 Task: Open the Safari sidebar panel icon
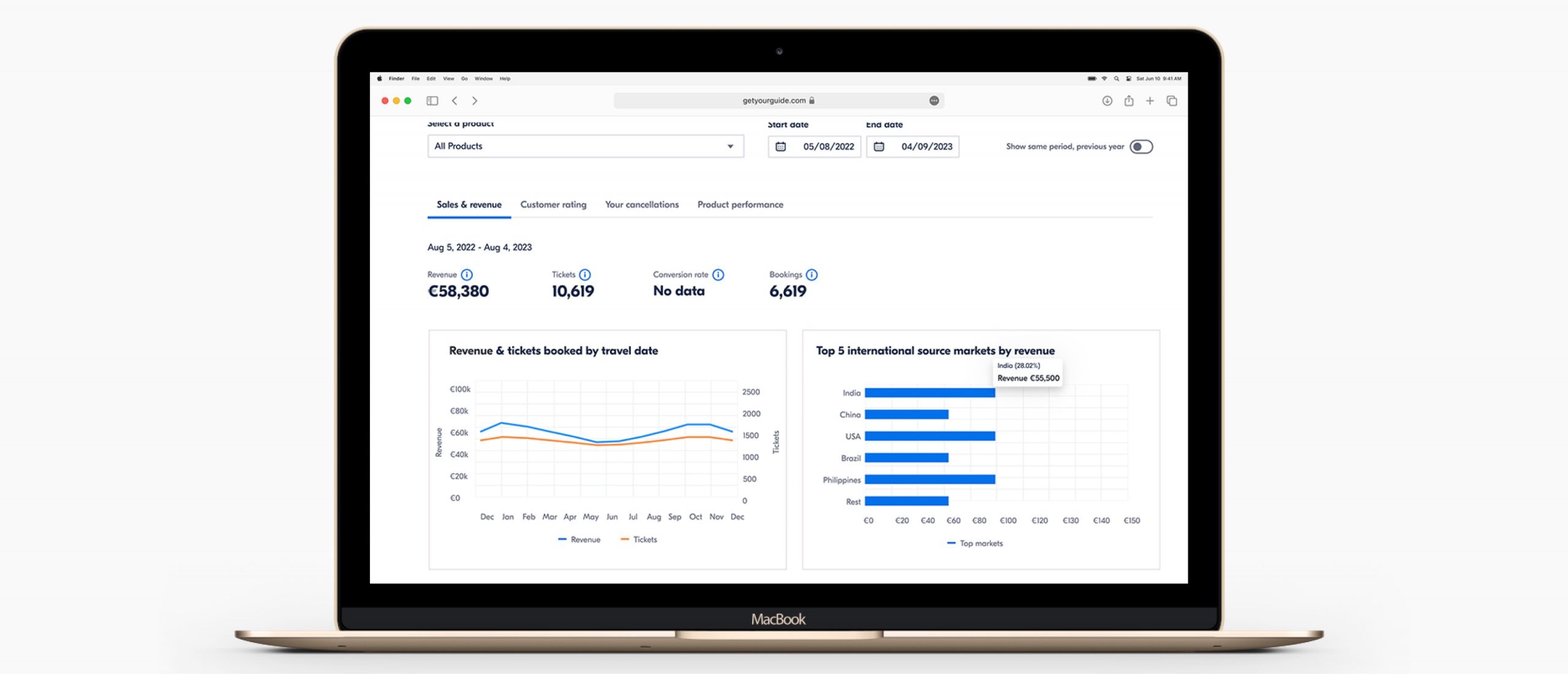[432, 101]
